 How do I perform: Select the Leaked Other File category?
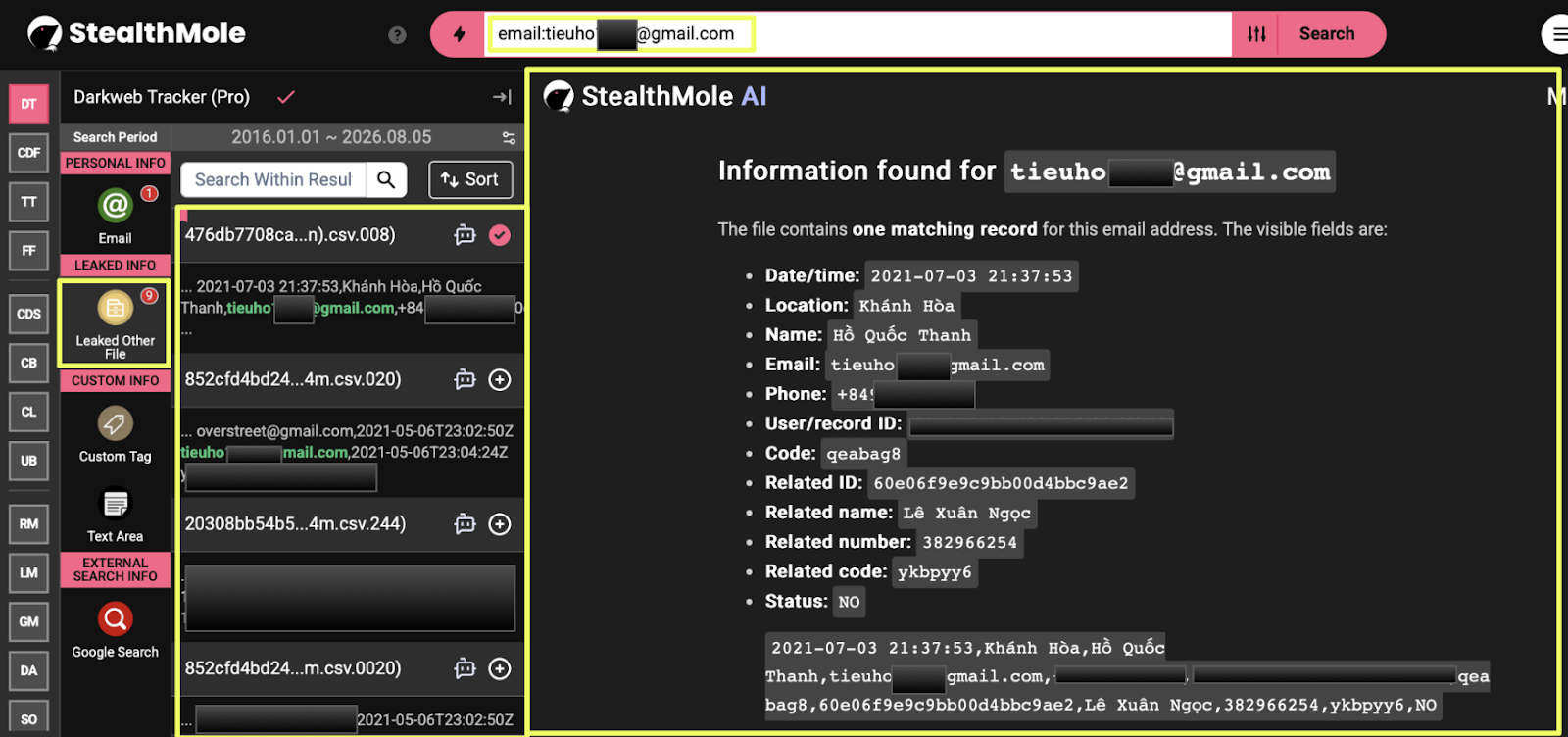point(116,323)
